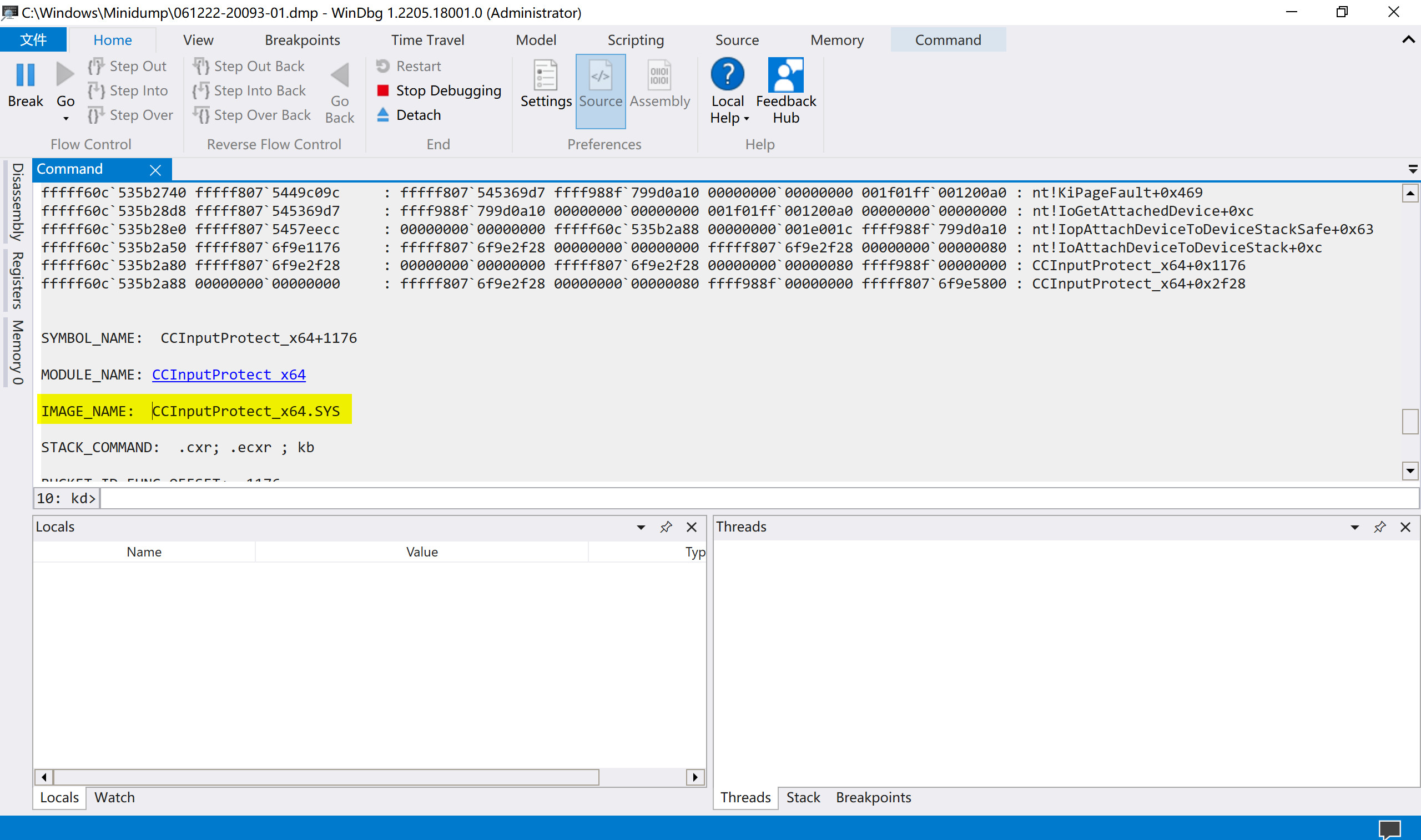Open the Registers side panel
This screenshot has width=1421, height=840.
point(17,281)
